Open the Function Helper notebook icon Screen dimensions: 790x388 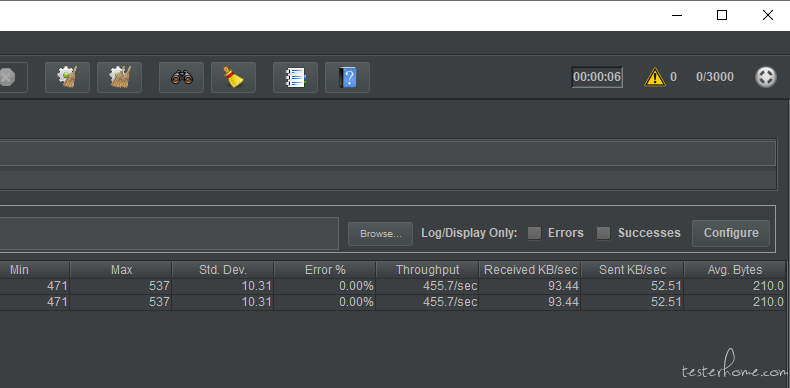tap(295, 78)
